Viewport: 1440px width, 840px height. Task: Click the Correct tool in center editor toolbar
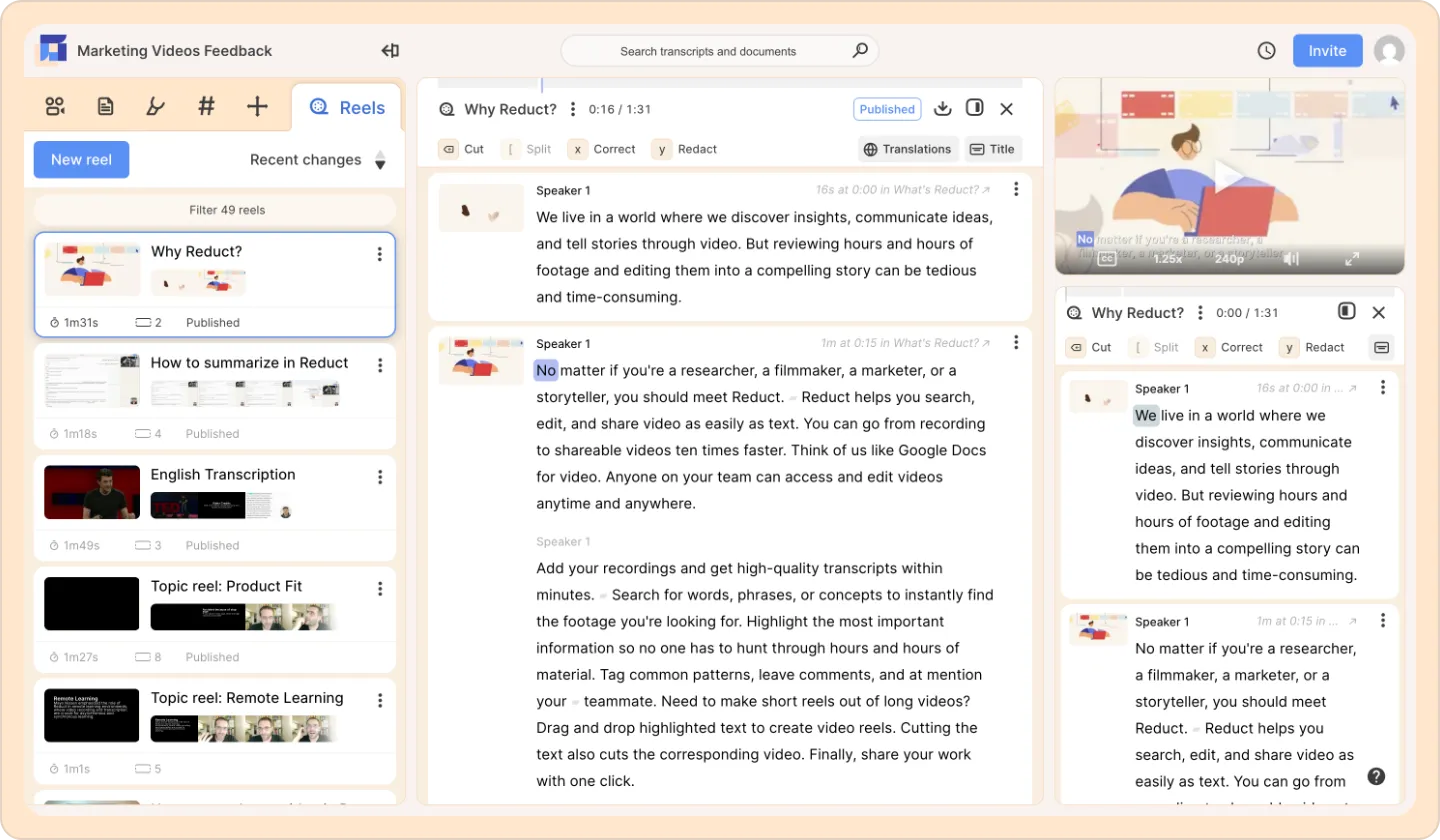point(602,149)
